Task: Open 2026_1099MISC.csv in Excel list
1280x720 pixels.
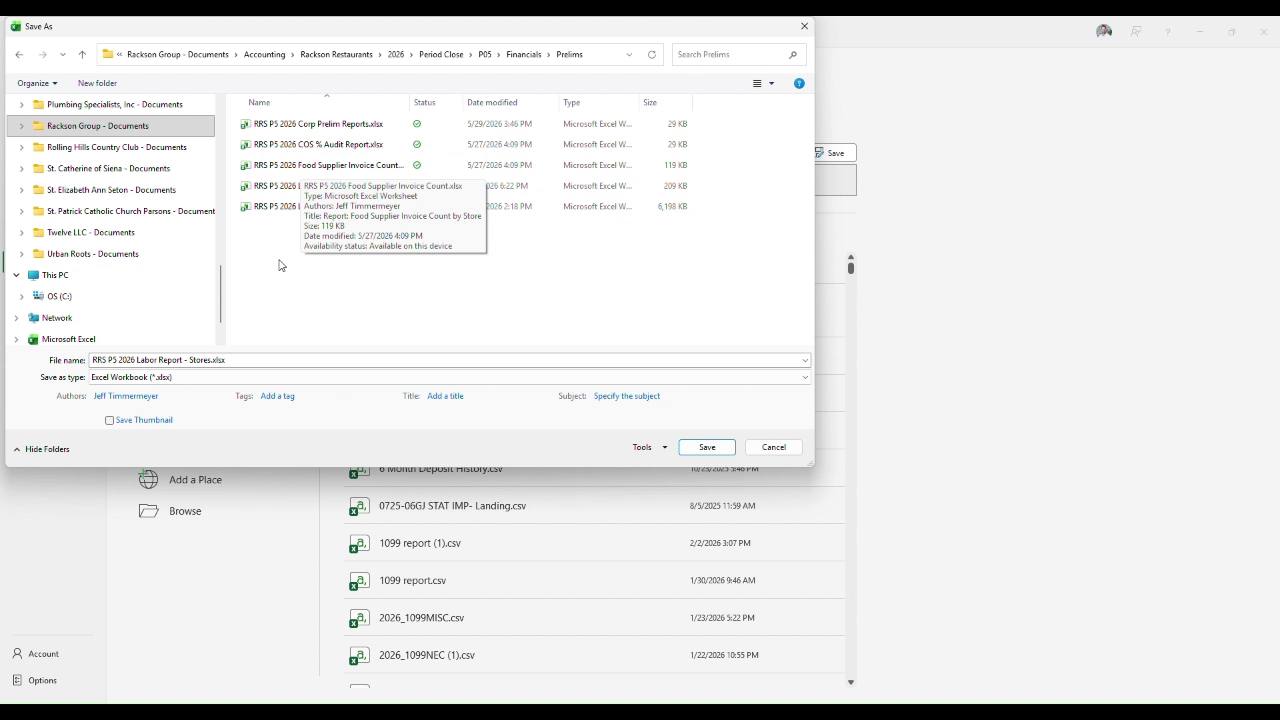Action: pyautogui.click(x=421, y=618)
